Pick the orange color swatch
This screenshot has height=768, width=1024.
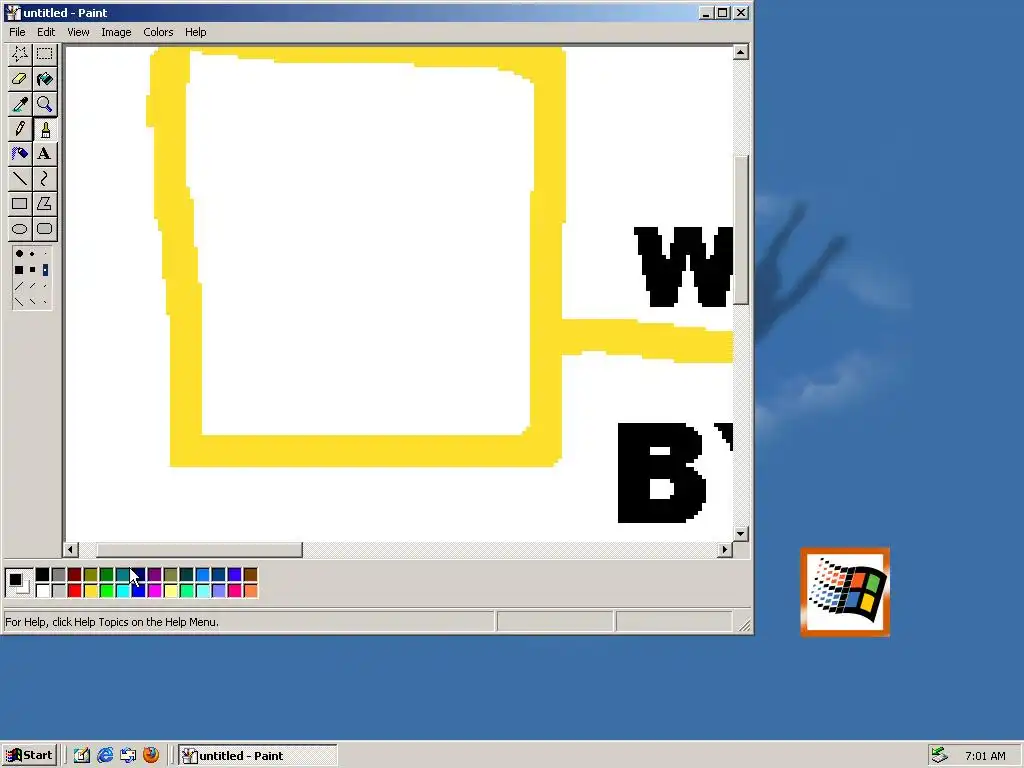click(x=251, y=591)
